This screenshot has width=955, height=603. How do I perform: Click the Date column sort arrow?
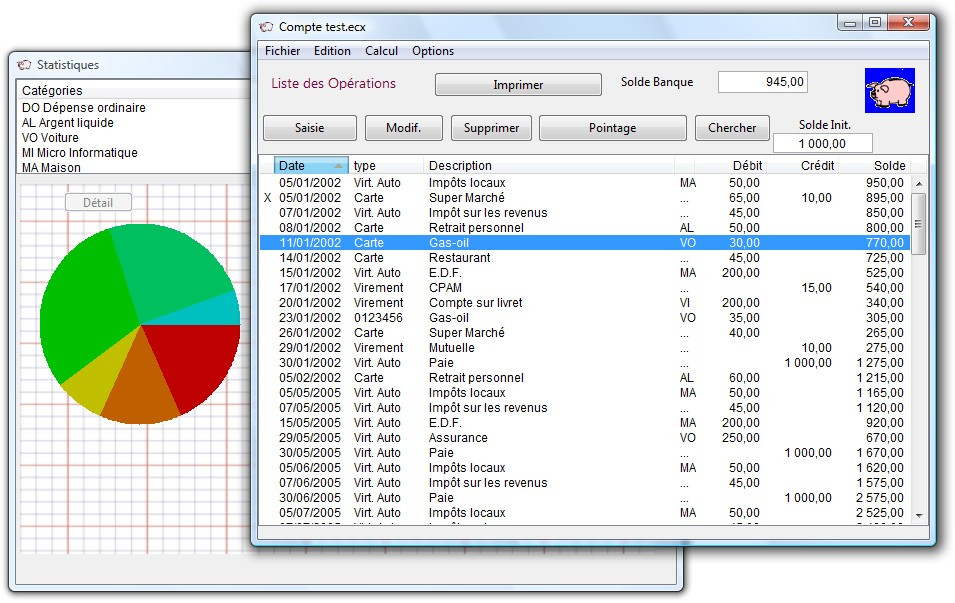pos(338,166)
